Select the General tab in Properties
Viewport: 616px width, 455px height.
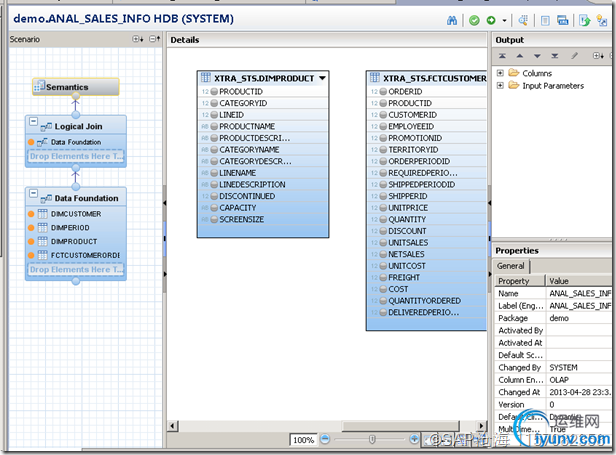511,266
